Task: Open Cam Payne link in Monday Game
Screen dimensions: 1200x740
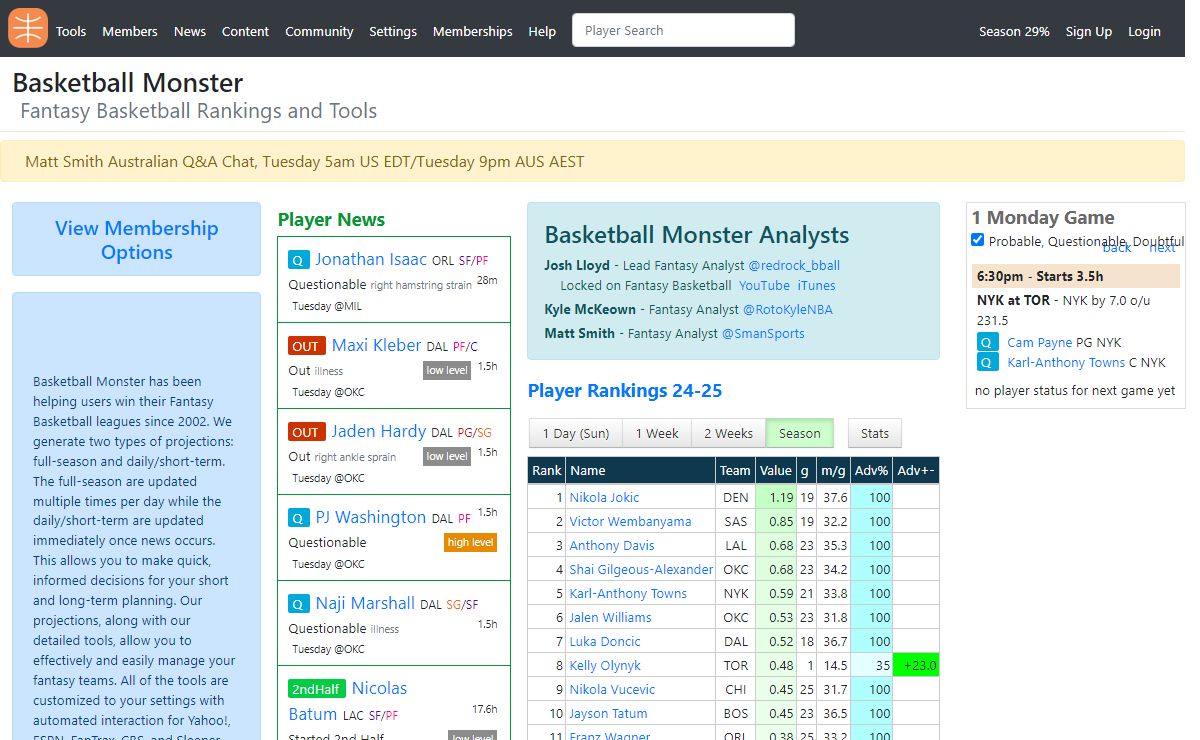Action: tap(1039, 342)
